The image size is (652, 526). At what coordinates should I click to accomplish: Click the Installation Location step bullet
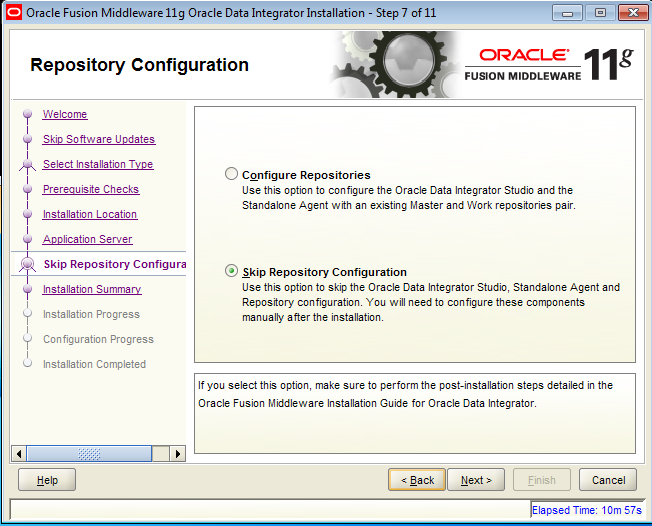[27, 214]
